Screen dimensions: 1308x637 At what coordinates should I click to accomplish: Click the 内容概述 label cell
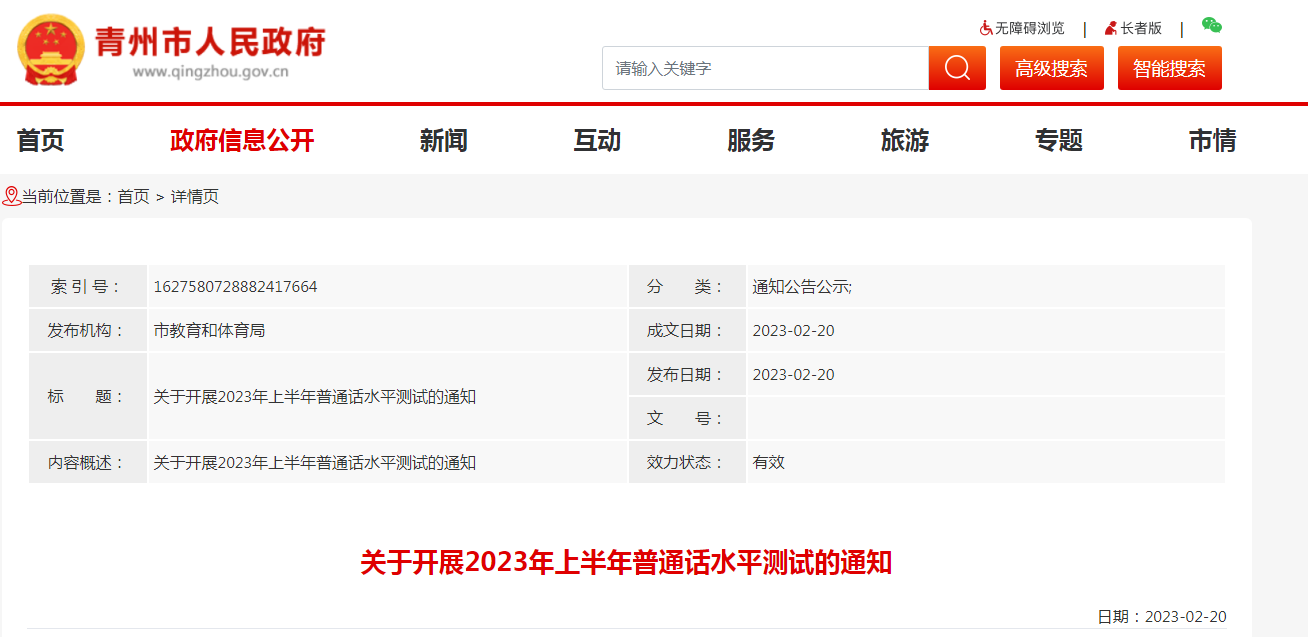tap(88, 462)
